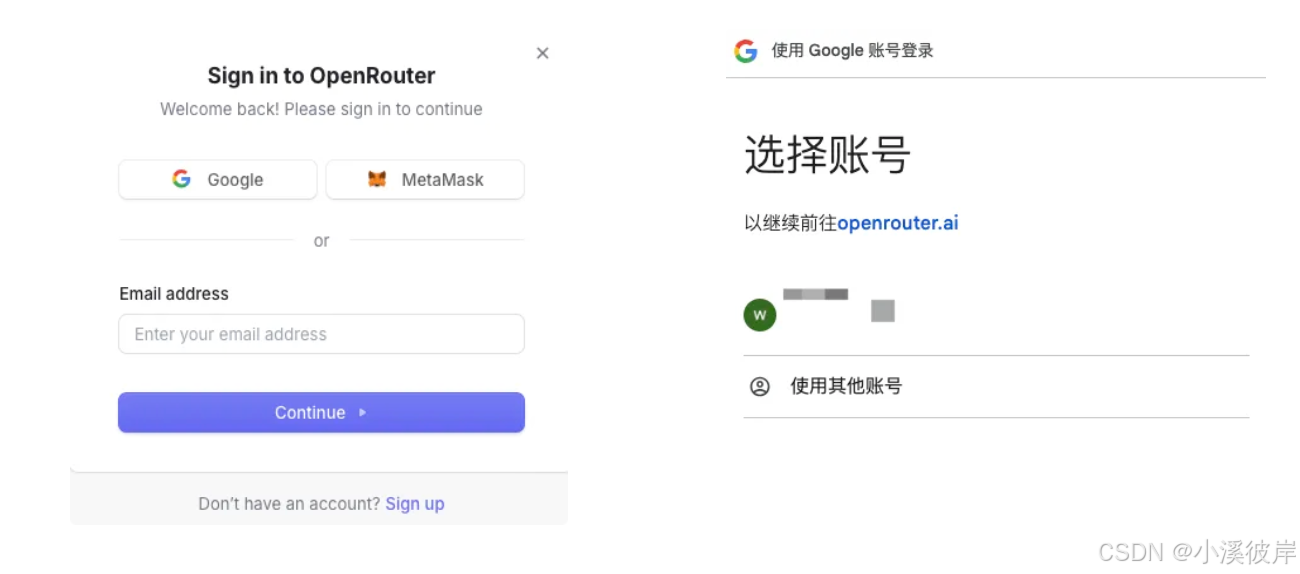
Task: Click the small arrow icon beside Continue
Action: point(362,412)
